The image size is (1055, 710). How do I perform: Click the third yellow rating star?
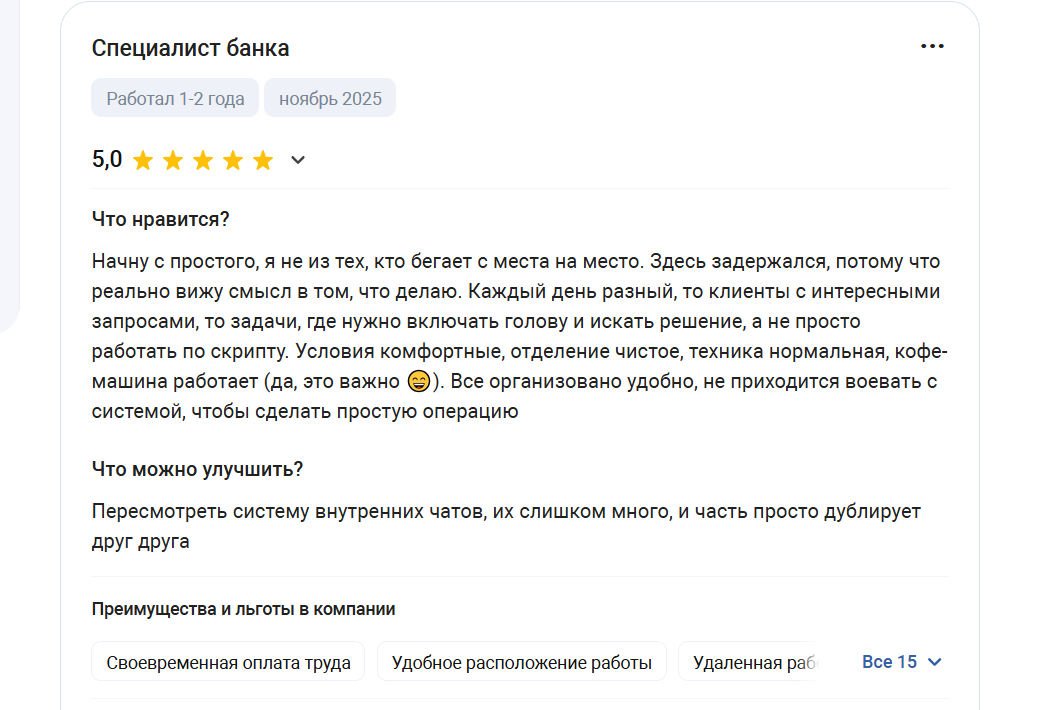click(203, 161)
